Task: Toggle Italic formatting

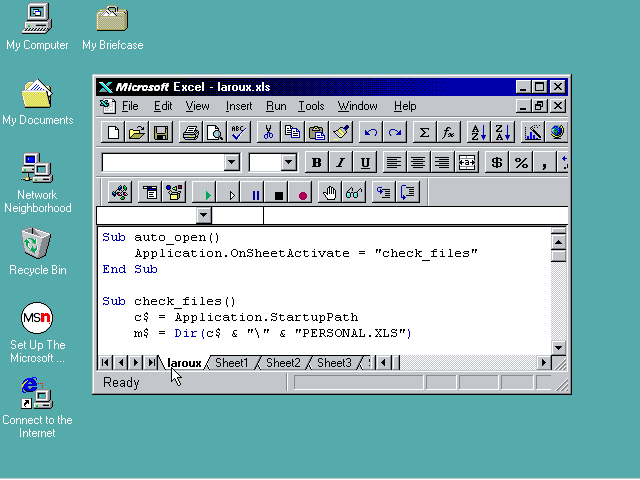Action: (340, 162)
